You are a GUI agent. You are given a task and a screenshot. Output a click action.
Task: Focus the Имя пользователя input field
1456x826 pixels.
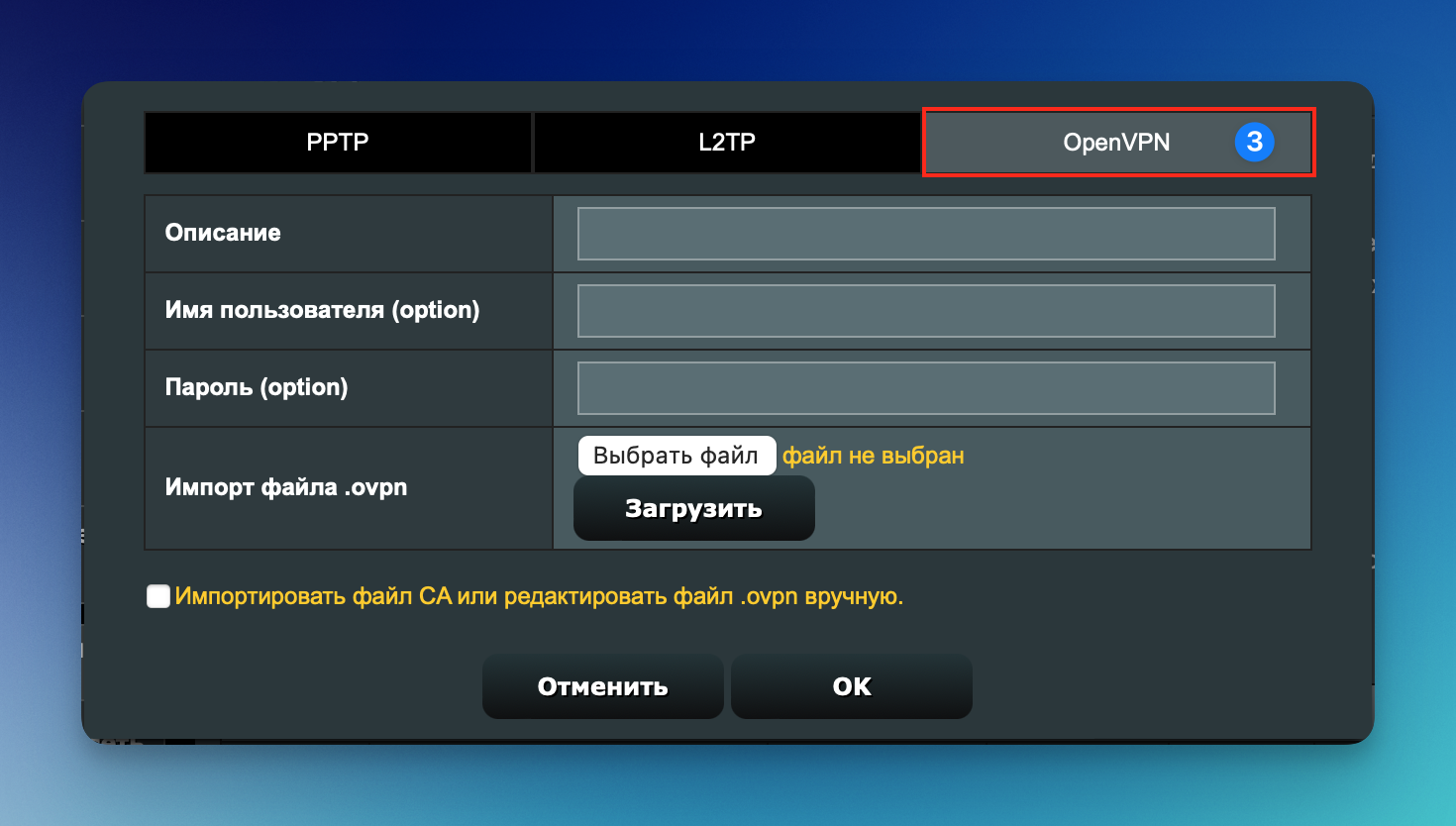pyautogui.click(x=926, y=311)
